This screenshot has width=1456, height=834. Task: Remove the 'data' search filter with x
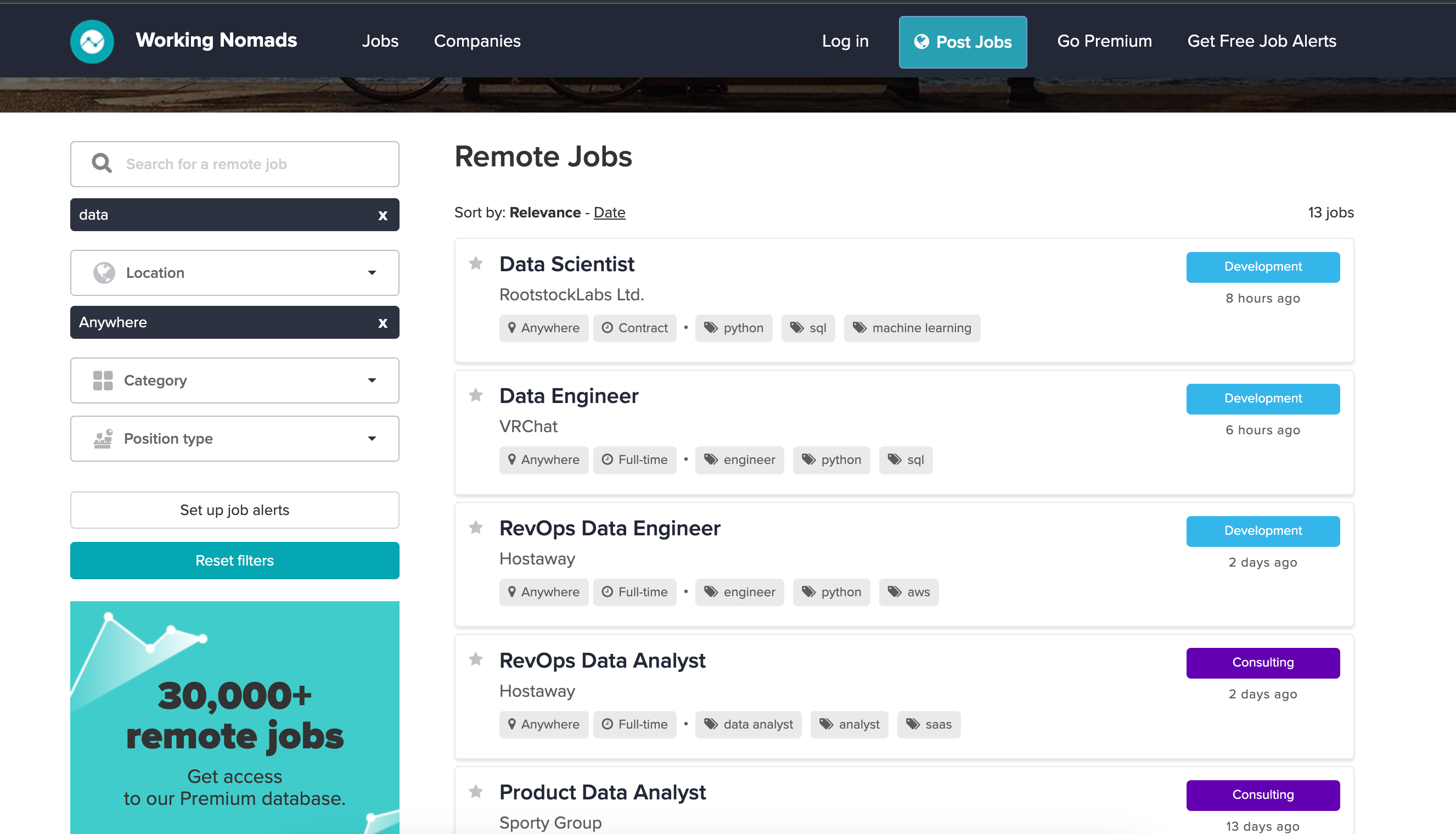pos(383,215)
